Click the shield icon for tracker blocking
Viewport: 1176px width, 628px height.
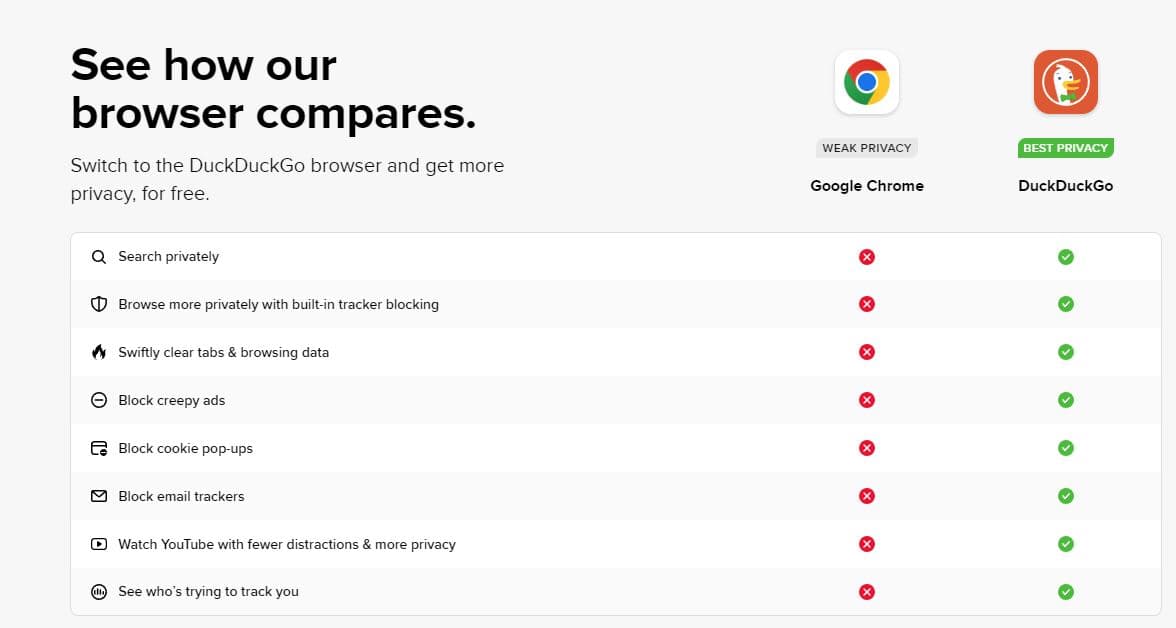pos(98,304)
